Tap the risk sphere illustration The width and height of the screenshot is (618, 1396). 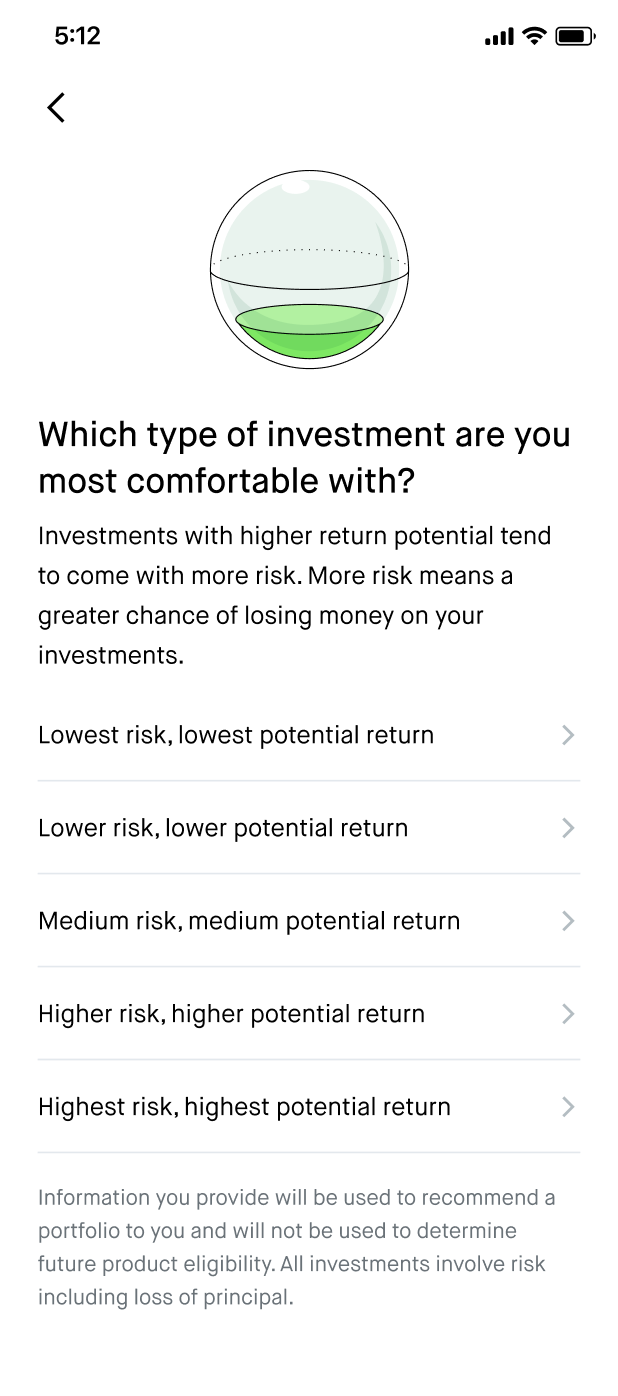coord(310,270)
